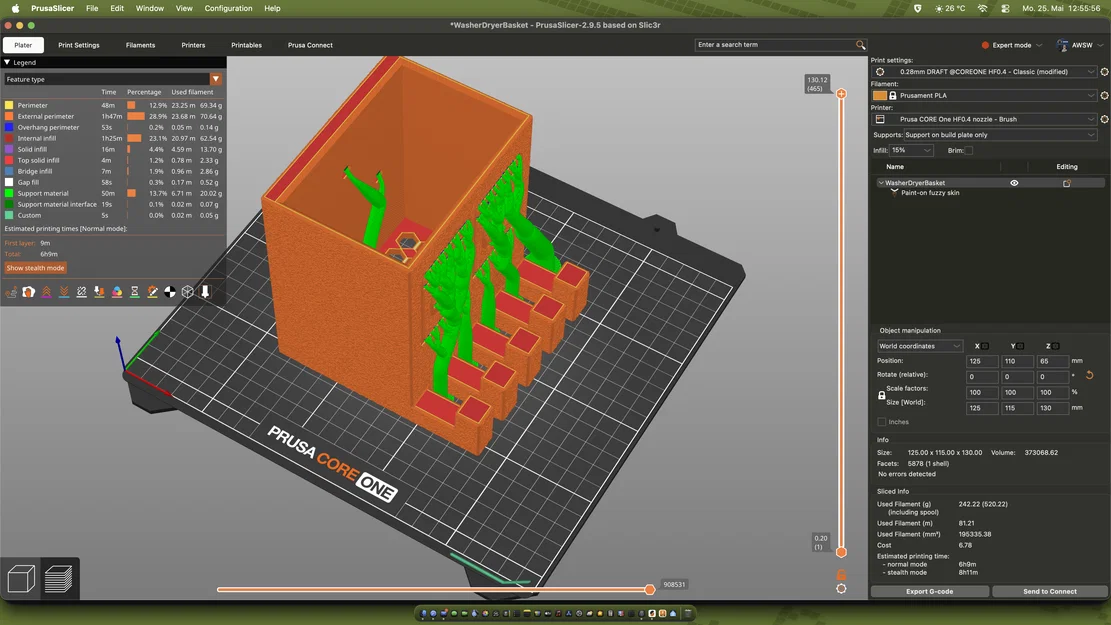The image size is (1111, 625).
Task: Click the WasherDryerBasket editing icon
Action: click(x=1066, y=183)
